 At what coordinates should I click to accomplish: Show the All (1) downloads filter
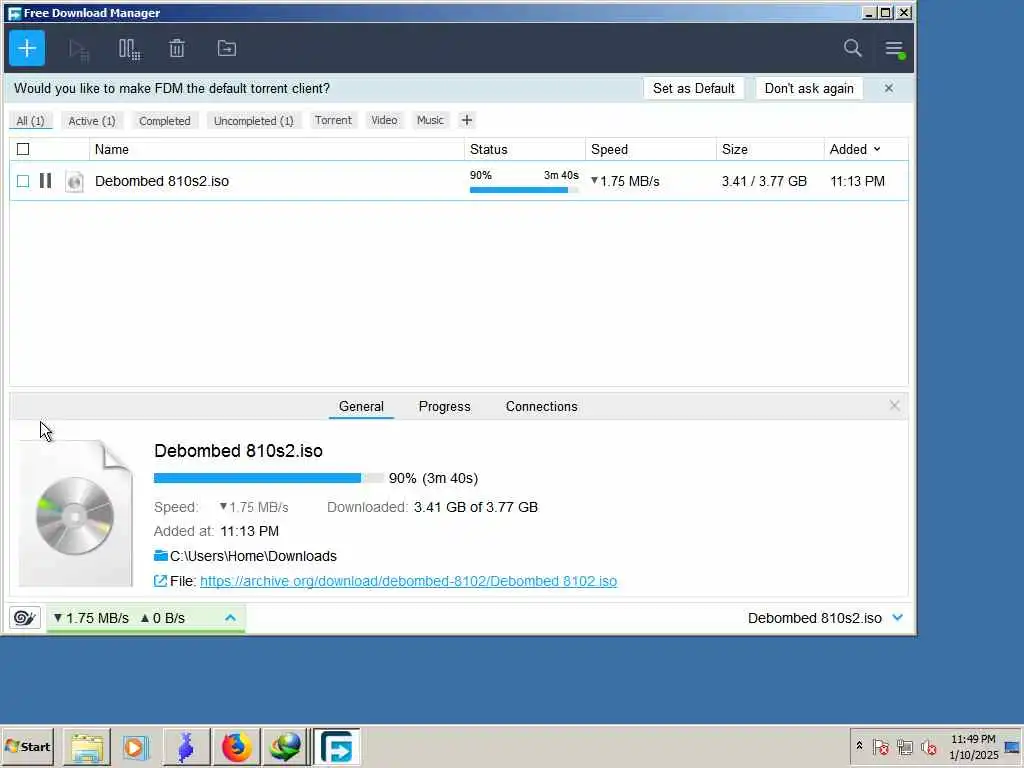pyautogui.click(x=31, y=121)
